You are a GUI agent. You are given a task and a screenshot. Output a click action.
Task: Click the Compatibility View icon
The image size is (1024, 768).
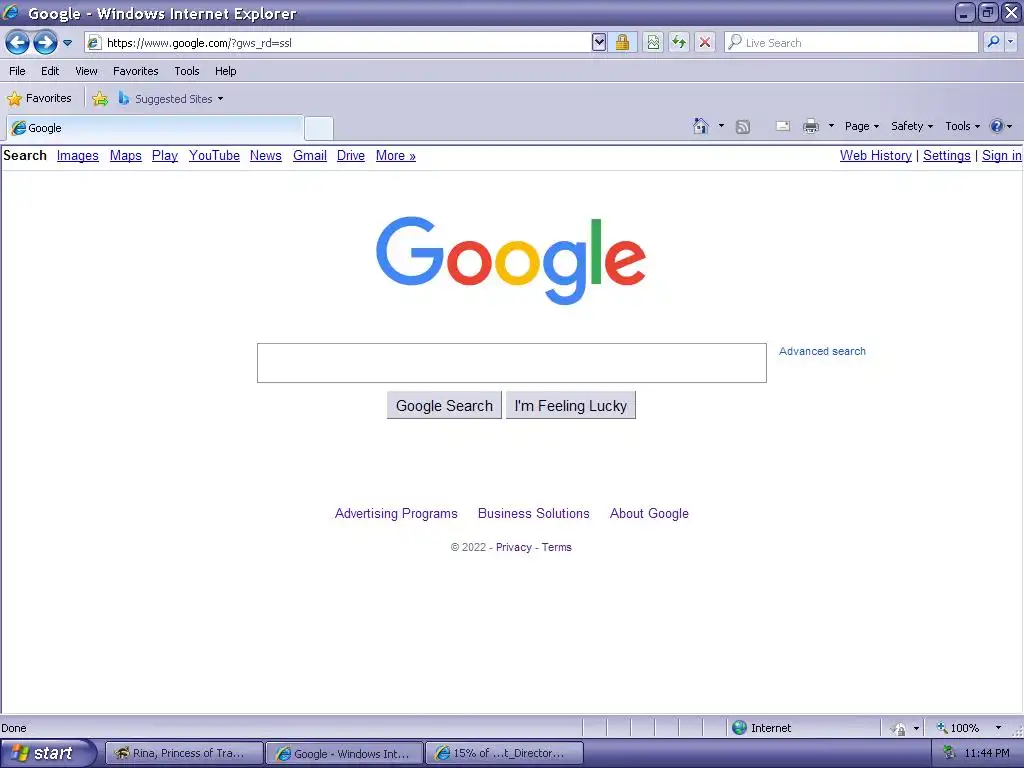(653, 43)
